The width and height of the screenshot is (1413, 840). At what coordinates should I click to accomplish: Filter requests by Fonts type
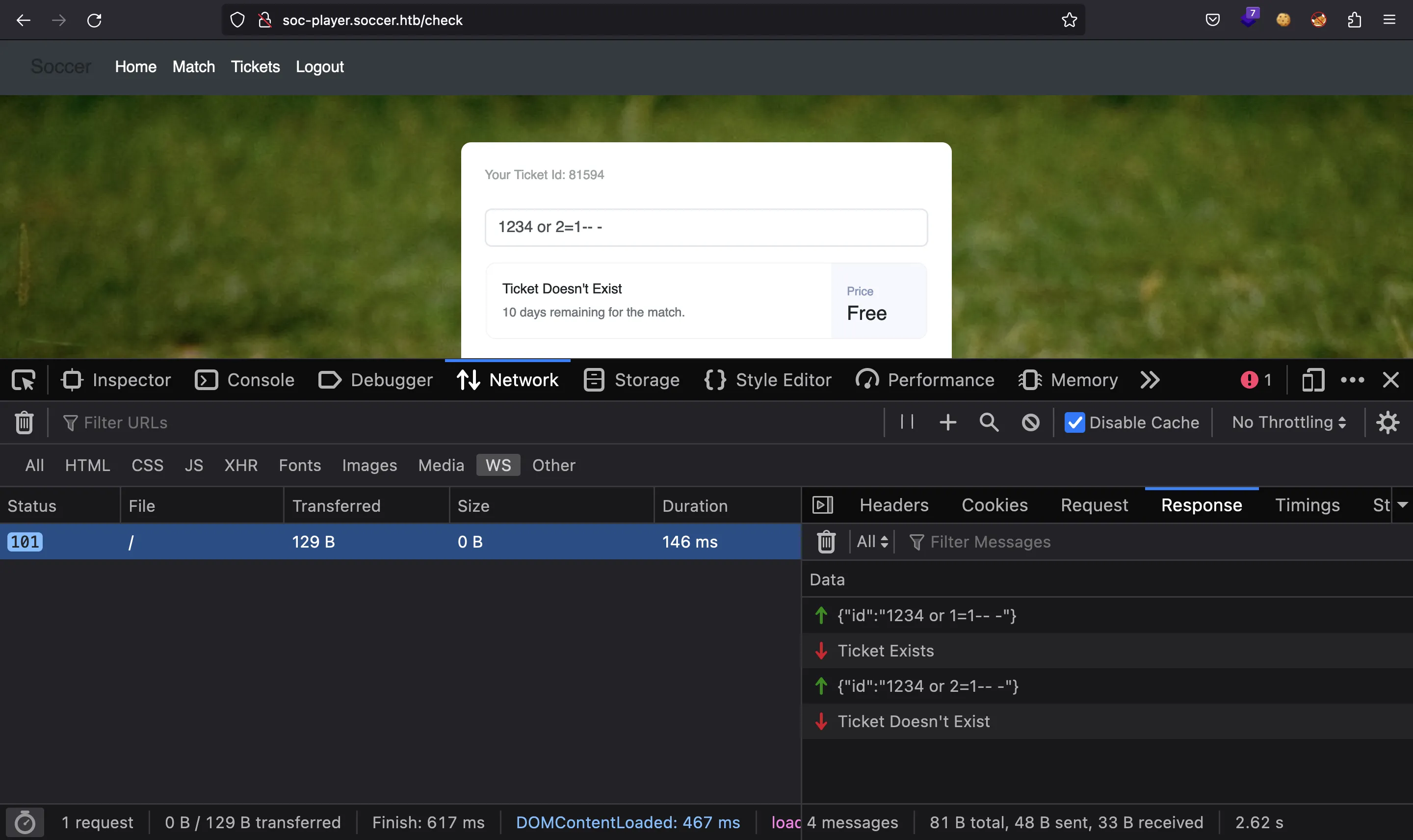(x=299, y=465)
